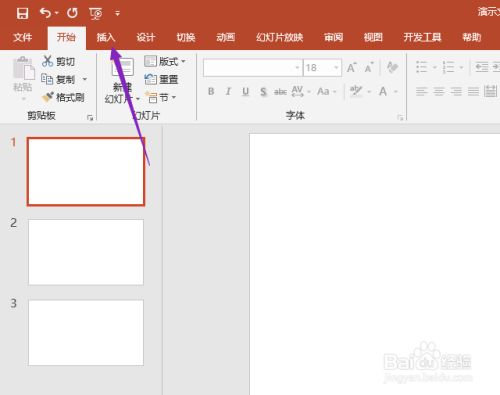This screenshot has height=395, width=500.
Task: Align text right
Action: (456, 91)
